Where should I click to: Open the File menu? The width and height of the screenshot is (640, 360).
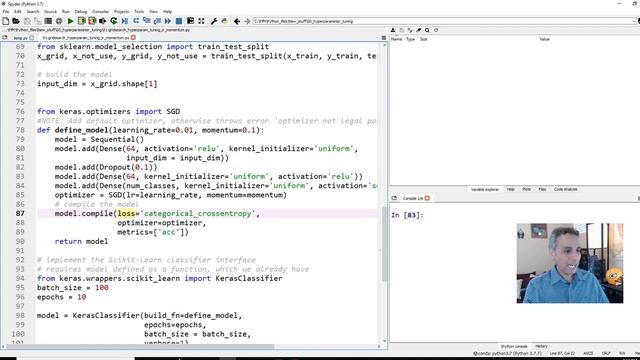pos(6,11)
